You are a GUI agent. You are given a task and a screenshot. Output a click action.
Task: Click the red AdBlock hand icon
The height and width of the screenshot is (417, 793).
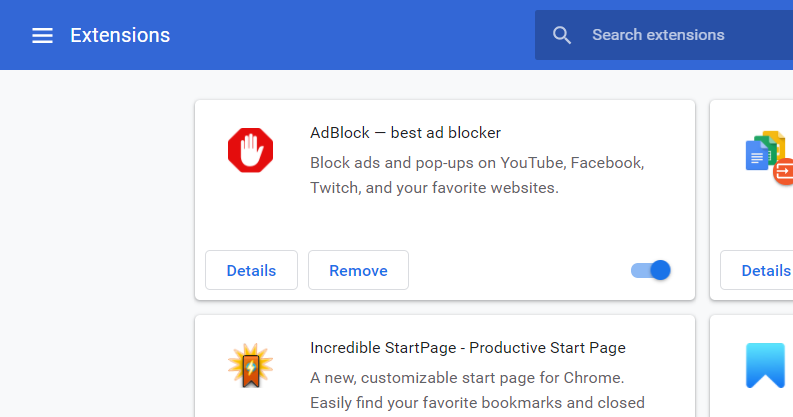[250, 150]
